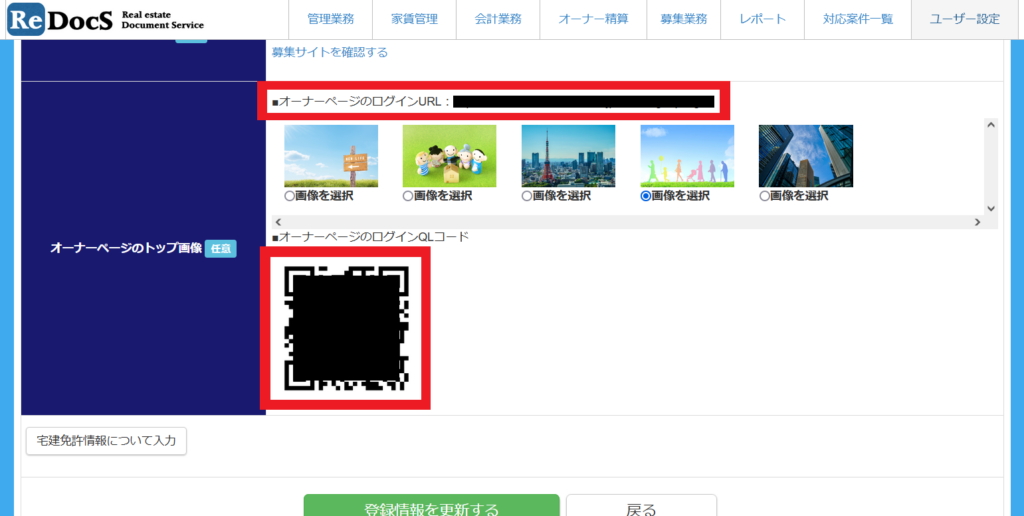Viewport: 1024px width, 516px height.
Task: Select the skyscrapers image radio
Action: (764, 196)
